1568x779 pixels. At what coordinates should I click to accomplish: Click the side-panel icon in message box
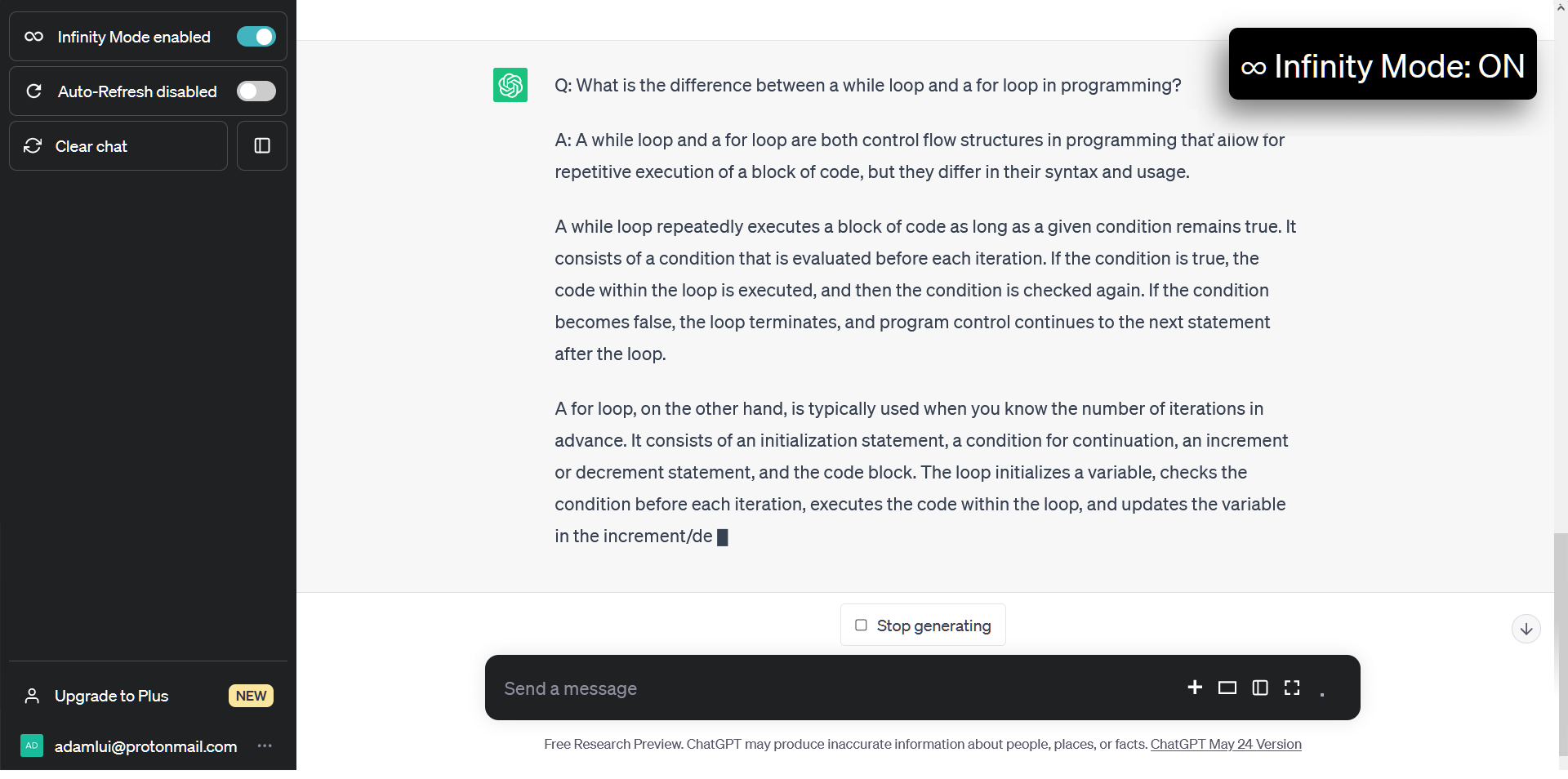point(1260,688)
